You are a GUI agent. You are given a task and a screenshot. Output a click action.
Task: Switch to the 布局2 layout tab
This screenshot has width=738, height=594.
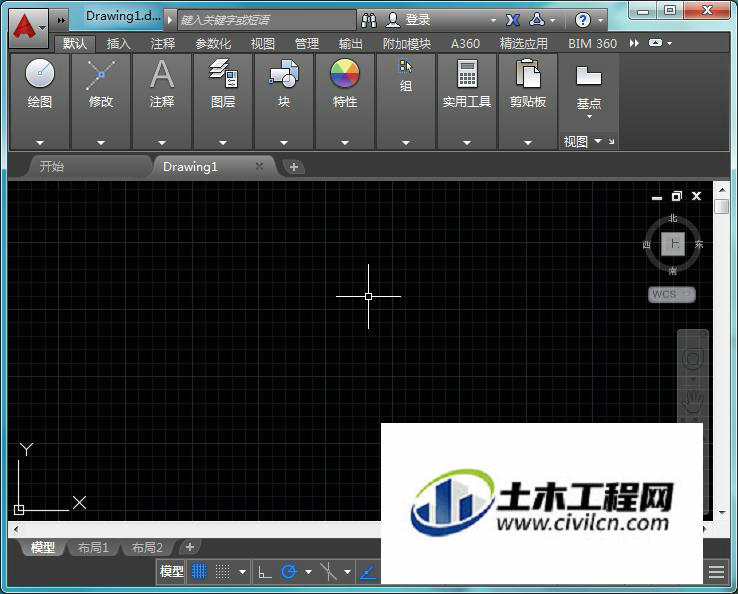pyautogui.click(x=147, y=547)
